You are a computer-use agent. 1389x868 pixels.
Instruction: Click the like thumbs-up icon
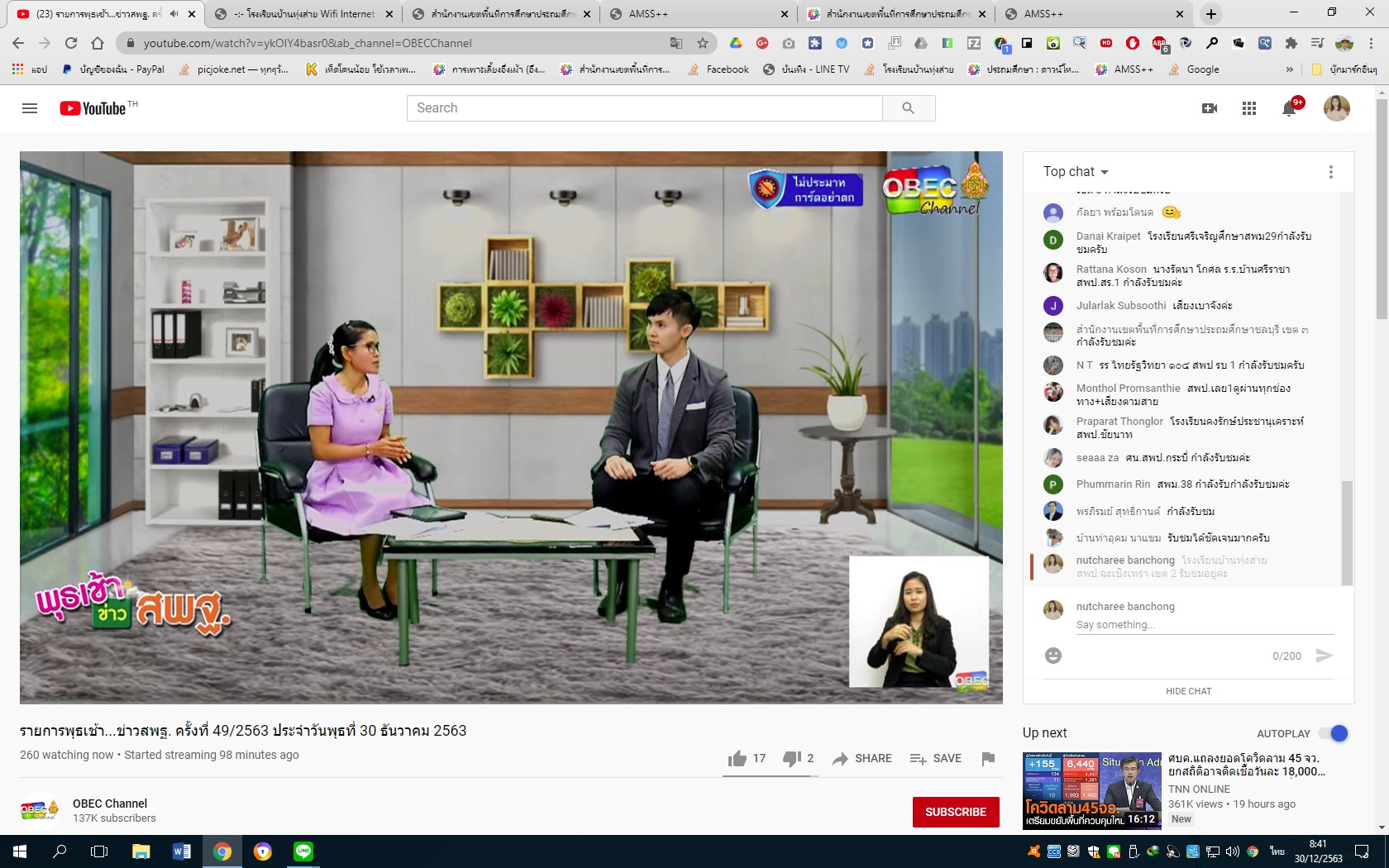737,758
